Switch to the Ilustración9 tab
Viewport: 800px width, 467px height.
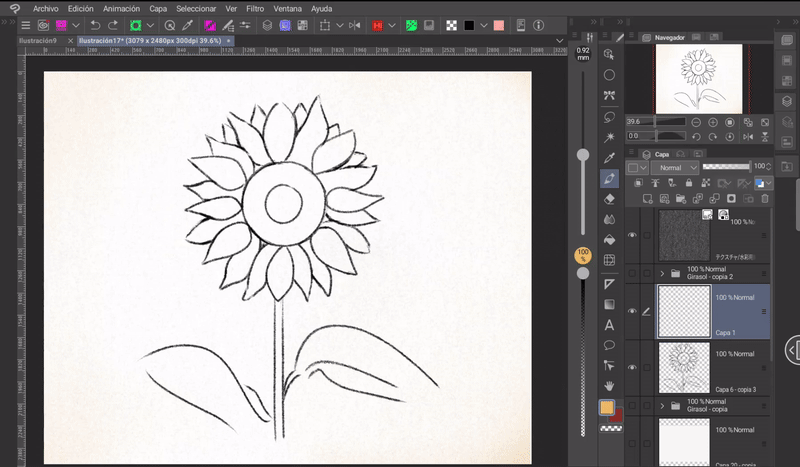tap(37, 40)
